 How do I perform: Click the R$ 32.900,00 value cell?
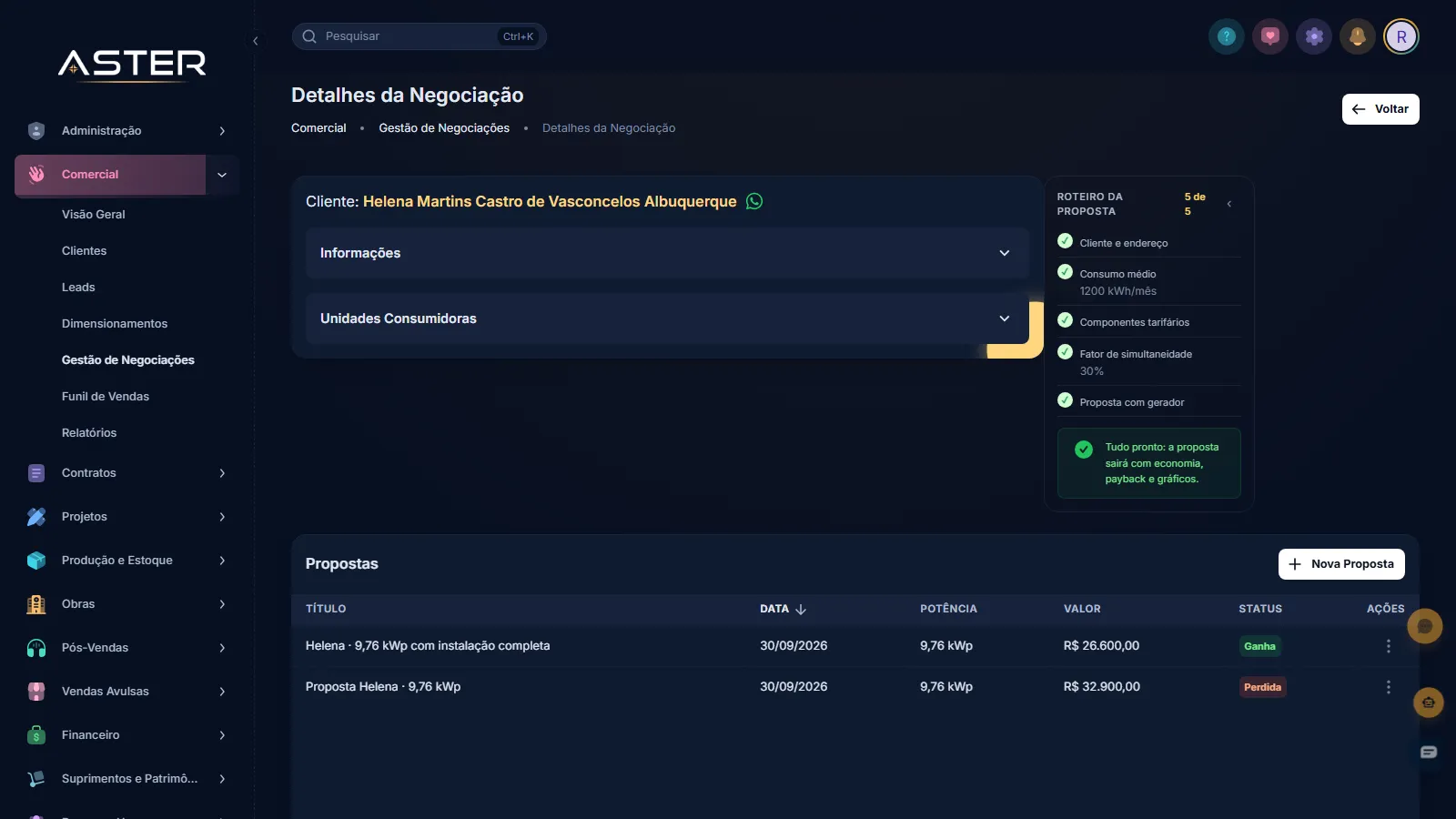(x=1101, y=687)
